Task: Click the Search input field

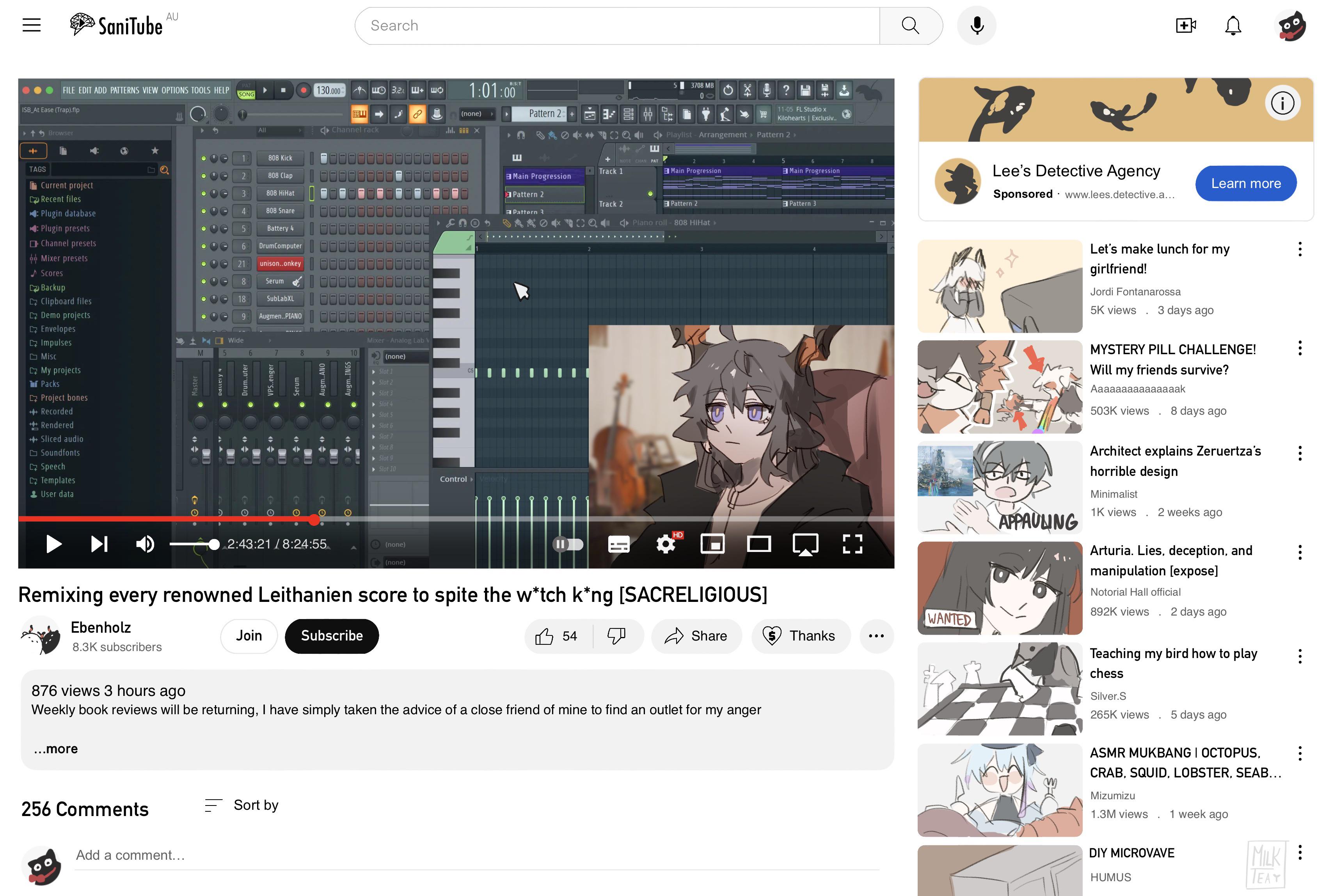Action: point(617,26)
